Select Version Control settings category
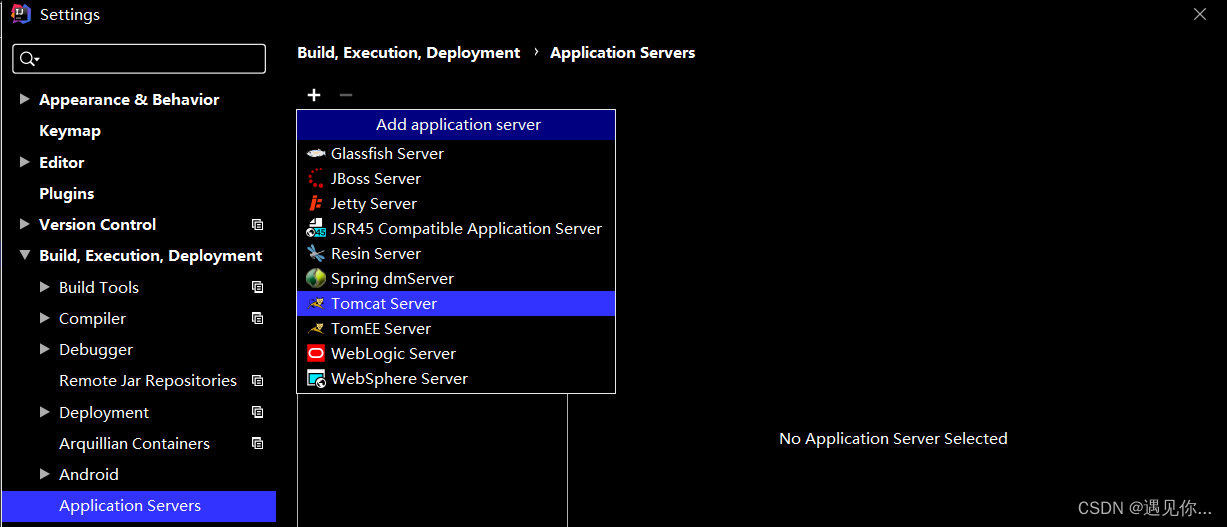This screenshot has width=1227, height=527. [97, 225]
